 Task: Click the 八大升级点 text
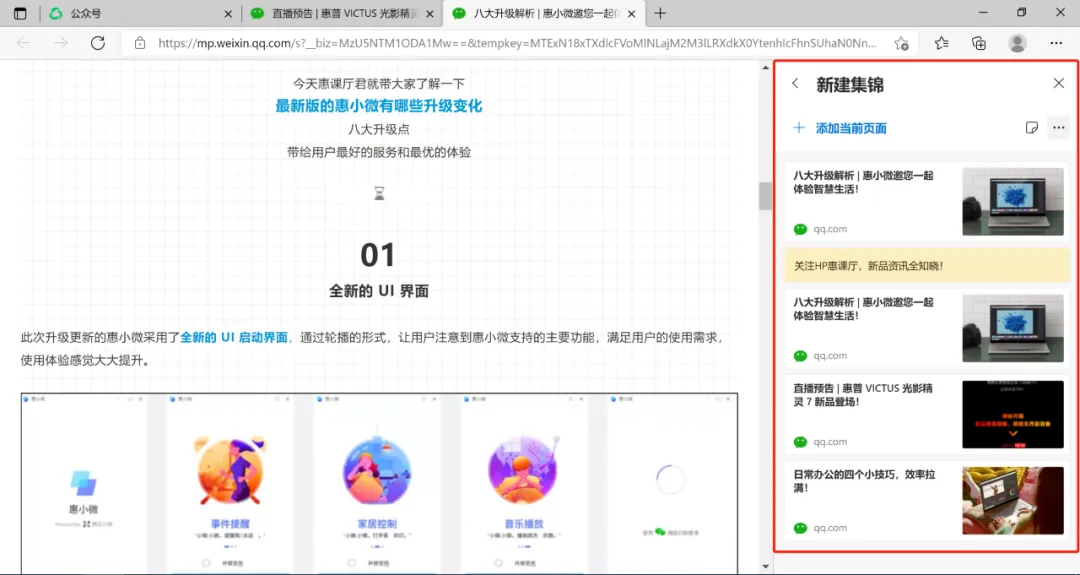point(379,129)
